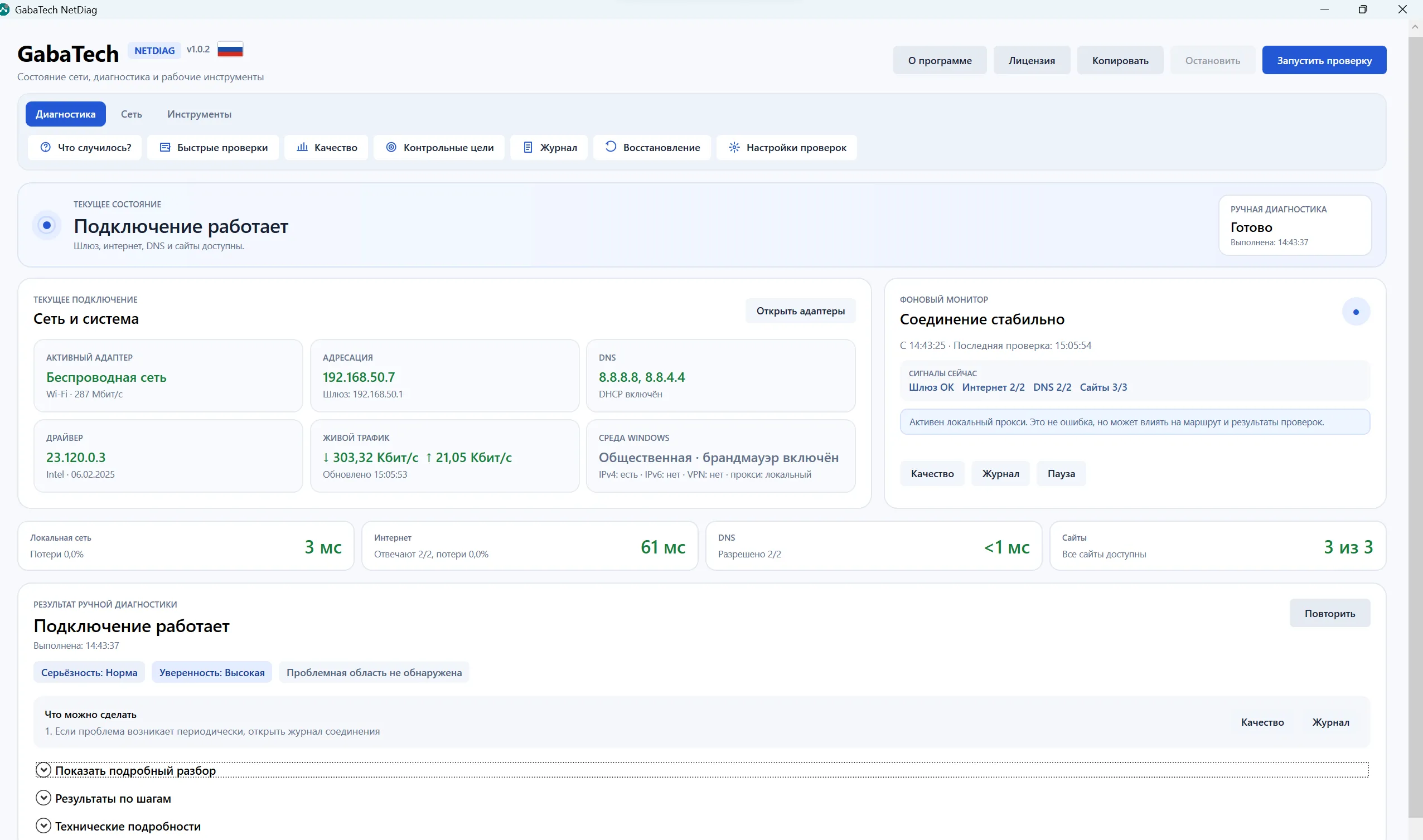The height and width of the screenshot is (840, 1423).
Task: Click the IP address "192.168.50.7"
Action: (x=359, y=377)
